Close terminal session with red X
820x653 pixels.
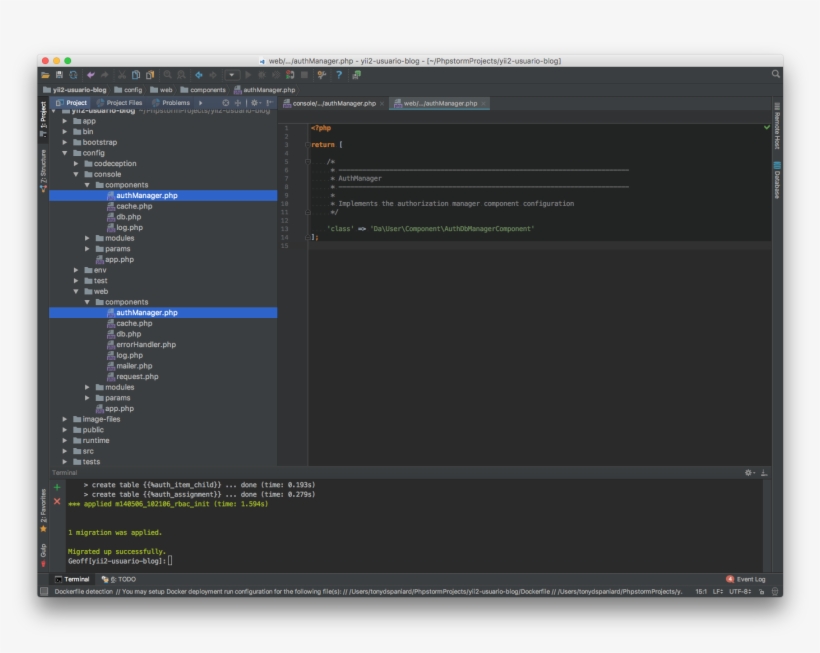pyautogui.click(x=57, y=501)
